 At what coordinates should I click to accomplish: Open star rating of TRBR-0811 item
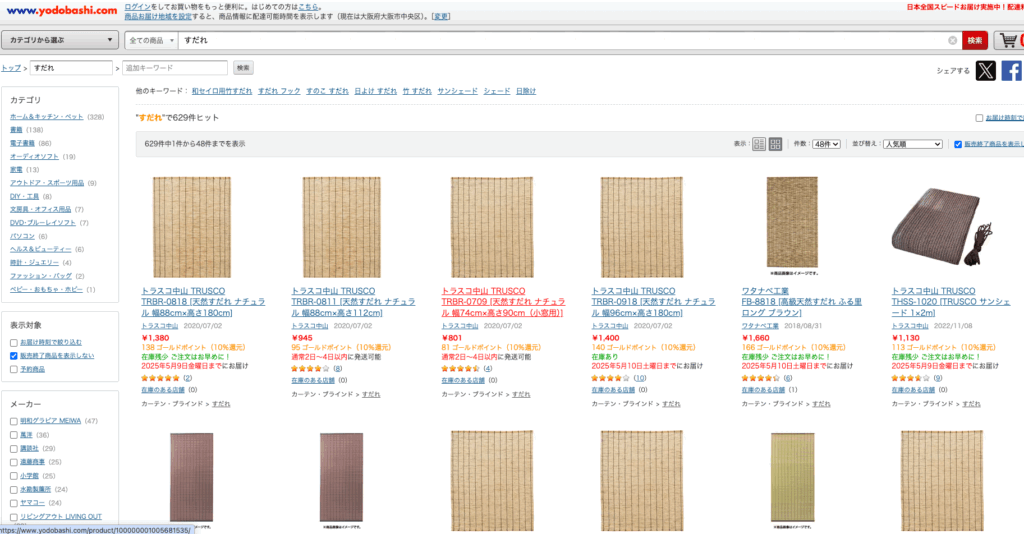click(x=310, y=369)
